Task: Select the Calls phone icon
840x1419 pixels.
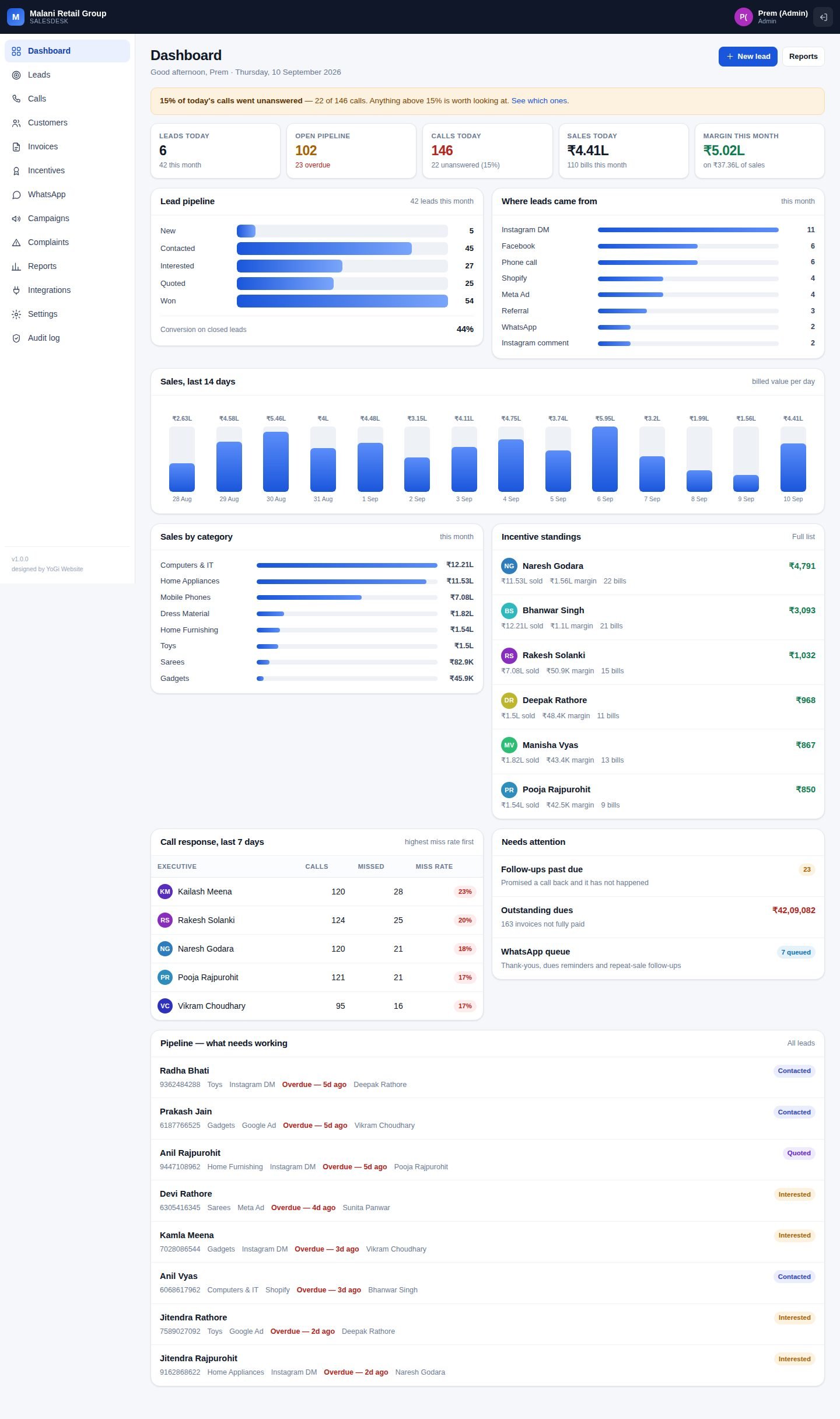Action: tap(16, 99)
